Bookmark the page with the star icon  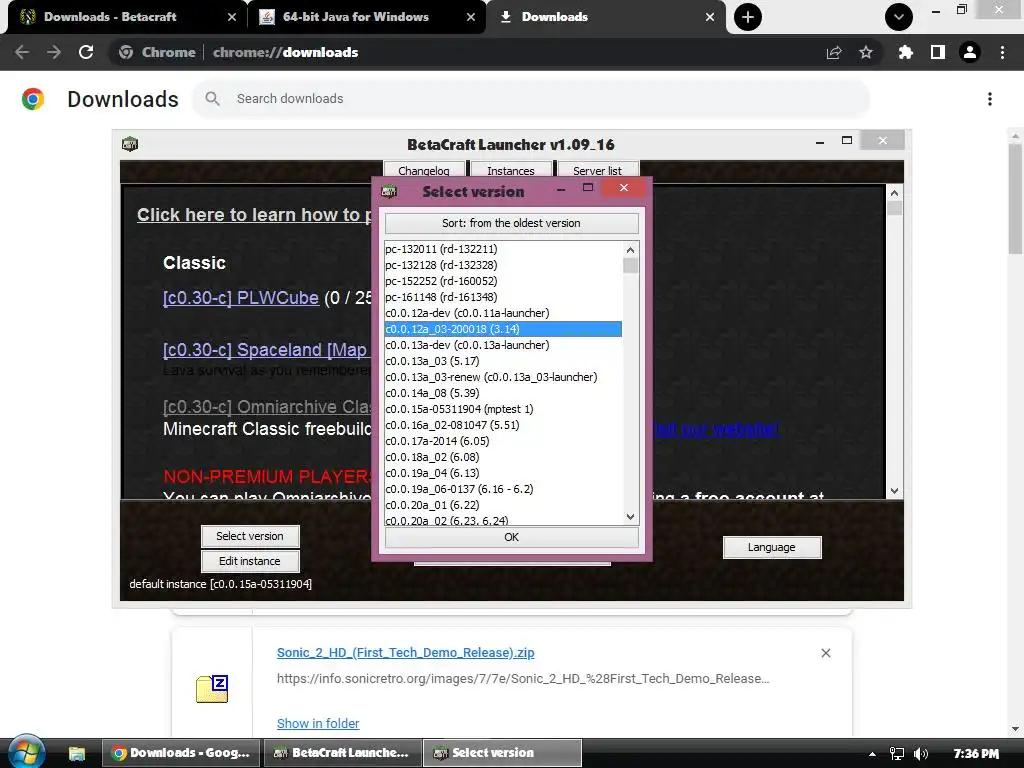tap(866, 52)
